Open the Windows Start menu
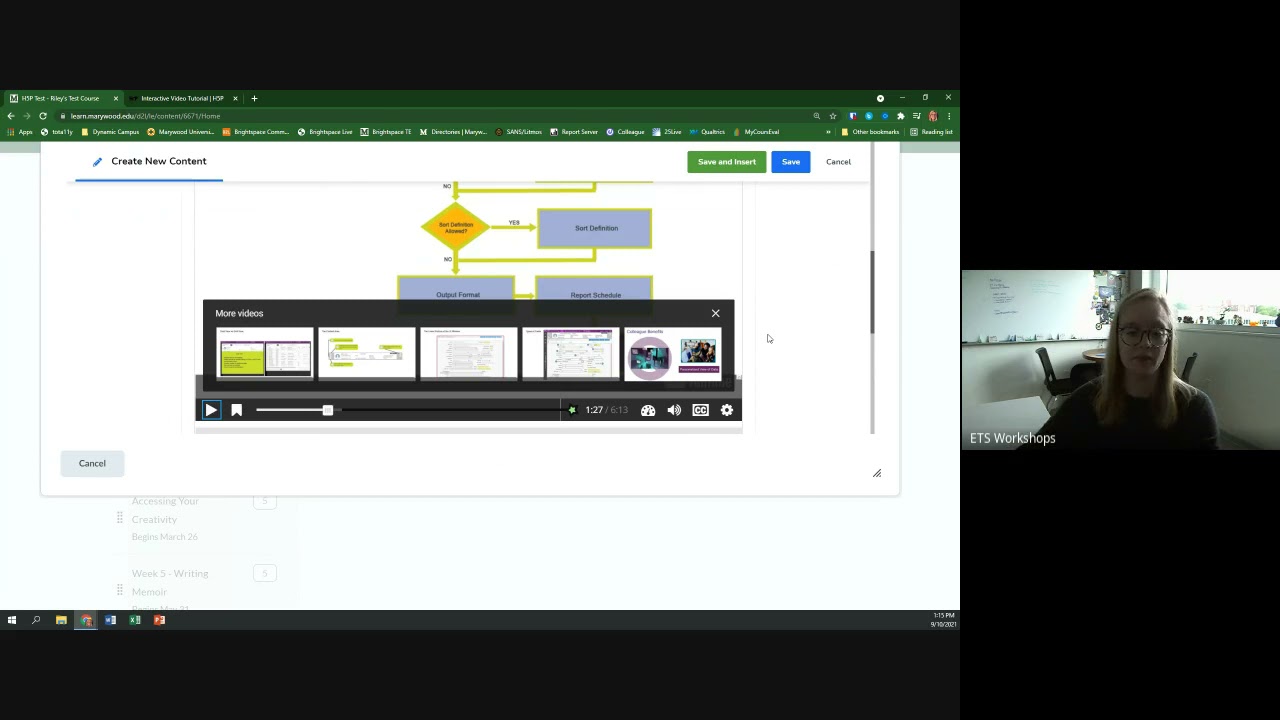Viewport: 1280px width, 720px height. [12, 620]
